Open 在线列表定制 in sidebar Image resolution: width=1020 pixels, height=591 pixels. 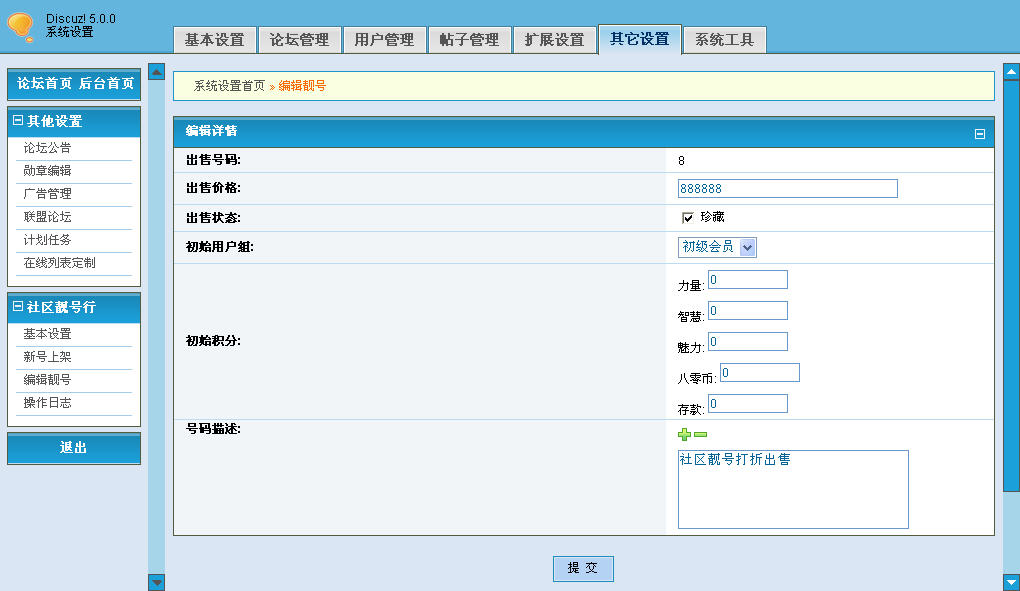(x=59, y=263)
